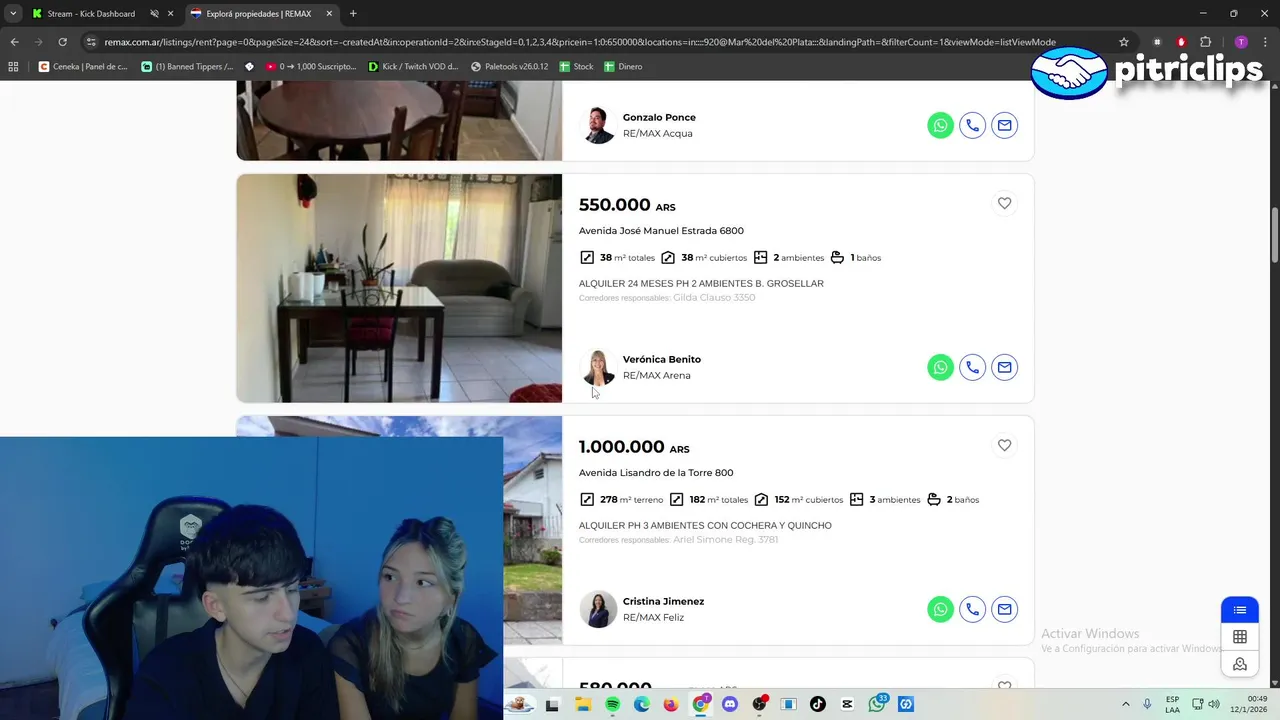Open Verónica Benito agent profile name
Screen dimensions: 1280x720
(661, 359)
